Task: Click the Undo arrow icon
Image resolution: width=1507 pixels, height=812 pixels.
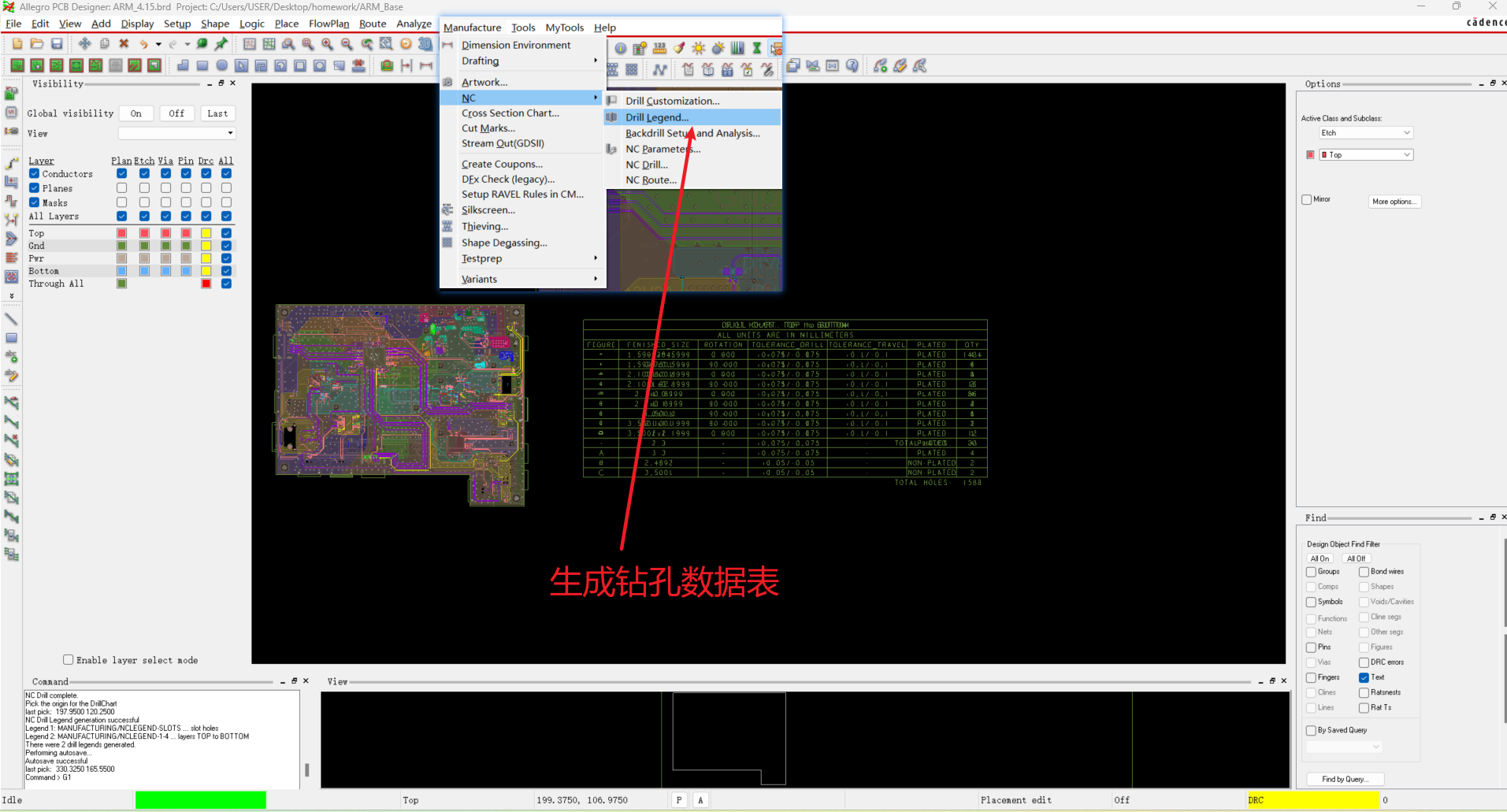Action: pos(143,44)
